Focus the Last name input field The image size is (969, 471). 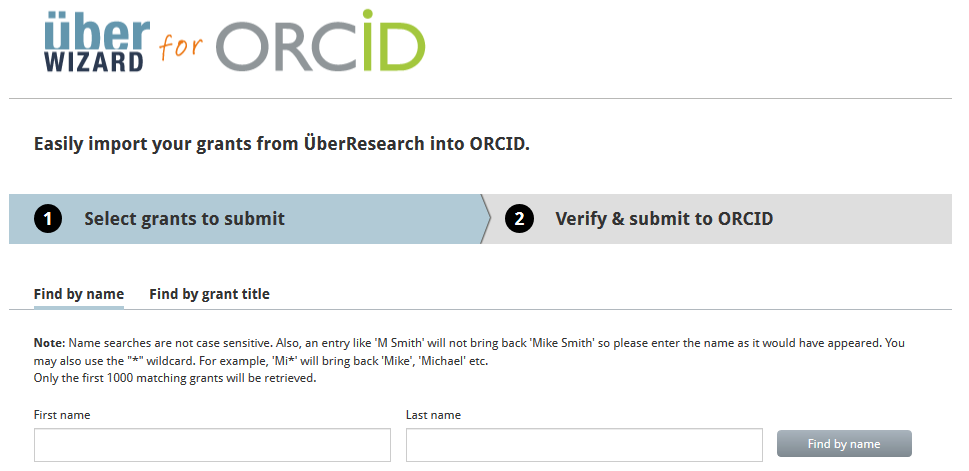(x=584, y=445)
